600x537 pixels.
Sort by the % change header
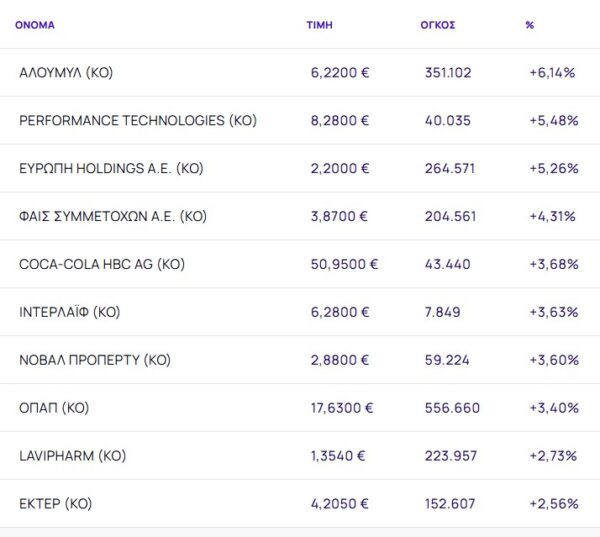tap(529, 24)
